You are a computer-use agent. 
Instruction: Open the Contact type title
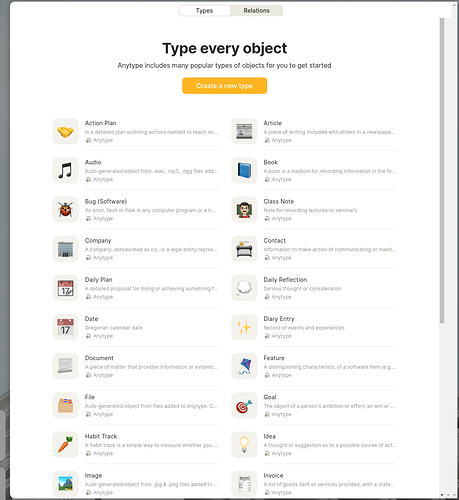point(274,240)
